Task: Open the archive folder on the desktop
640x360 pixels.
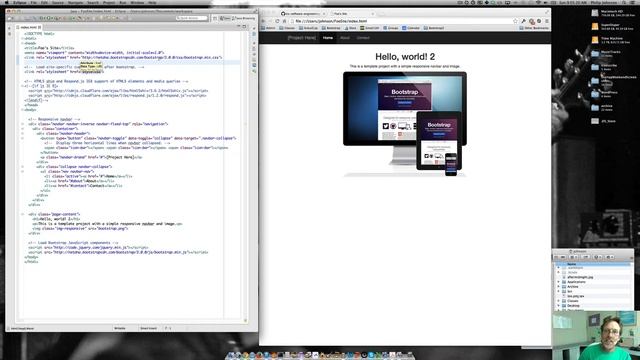Action: pyautogui.click(x=595, y=107)
